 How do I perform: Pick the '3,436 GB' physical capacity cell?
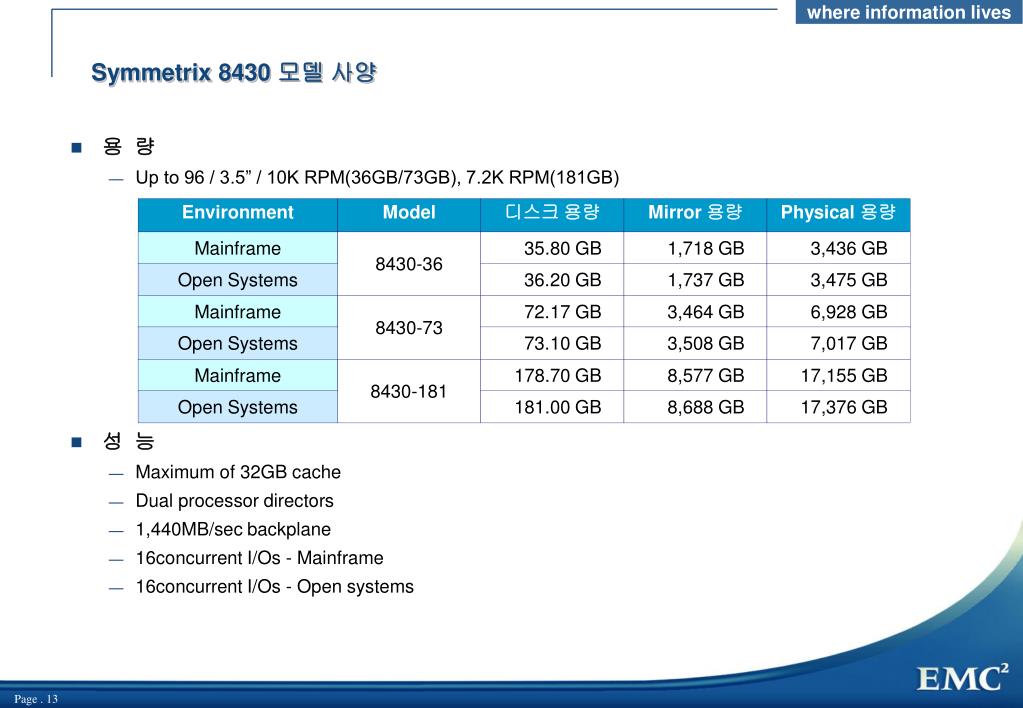(838, 248)
